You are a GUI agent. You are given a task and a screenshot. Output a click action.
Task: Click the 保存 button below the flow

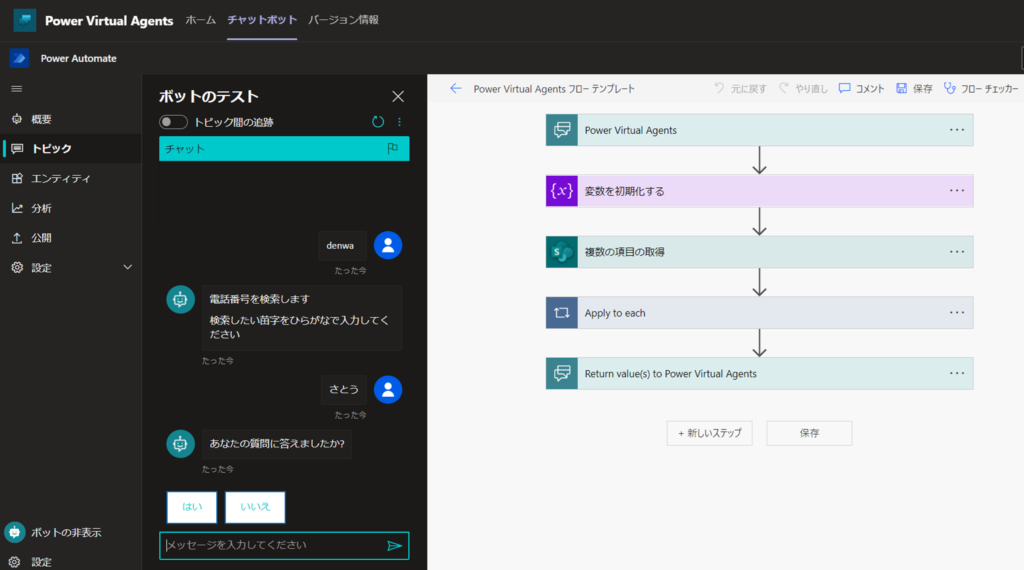(x=809, y=433)
